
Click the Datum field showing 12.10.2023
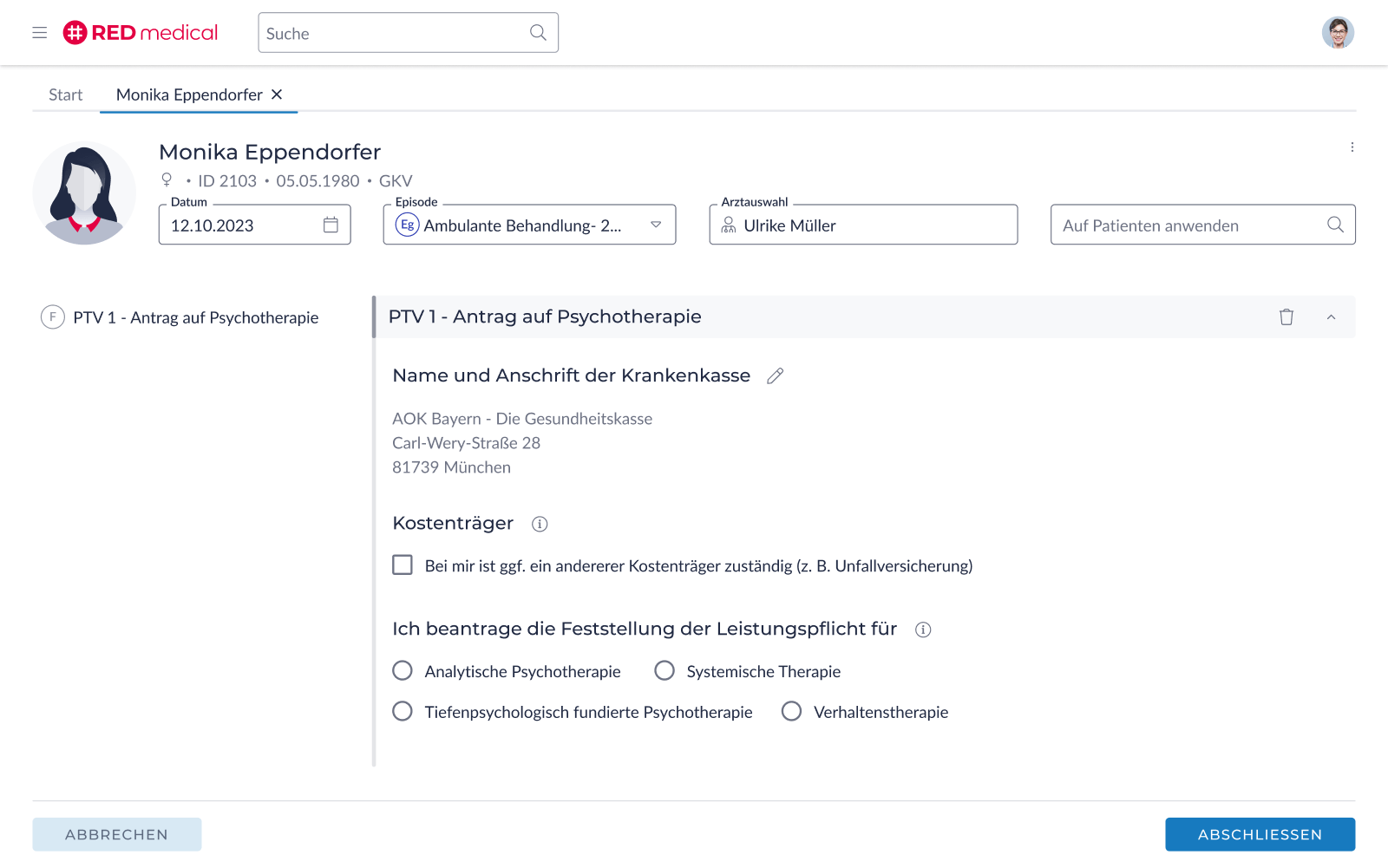click(254, 225)
